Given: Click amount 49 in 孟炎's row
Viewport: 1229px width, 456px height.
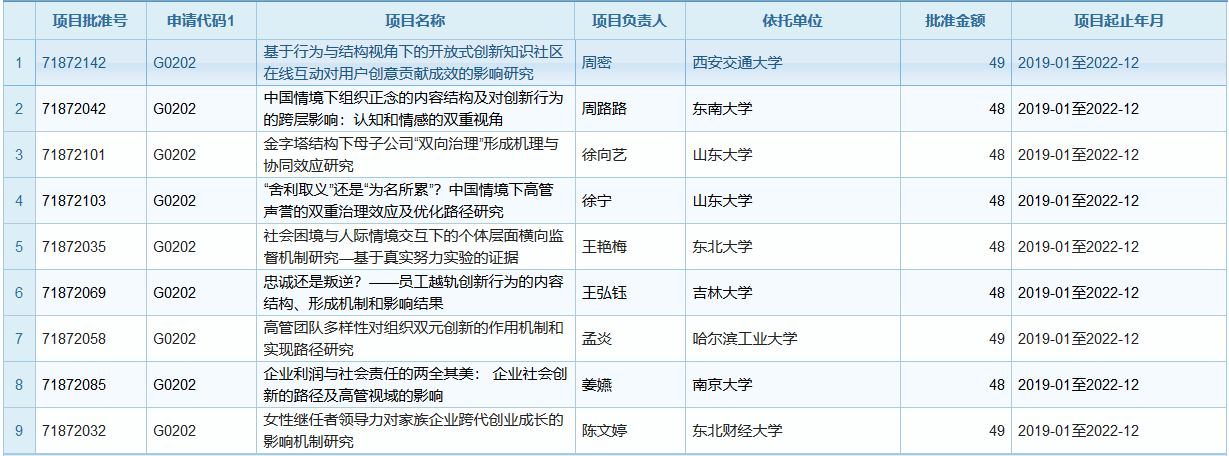Looking at the screenshot, I should 996,339.
